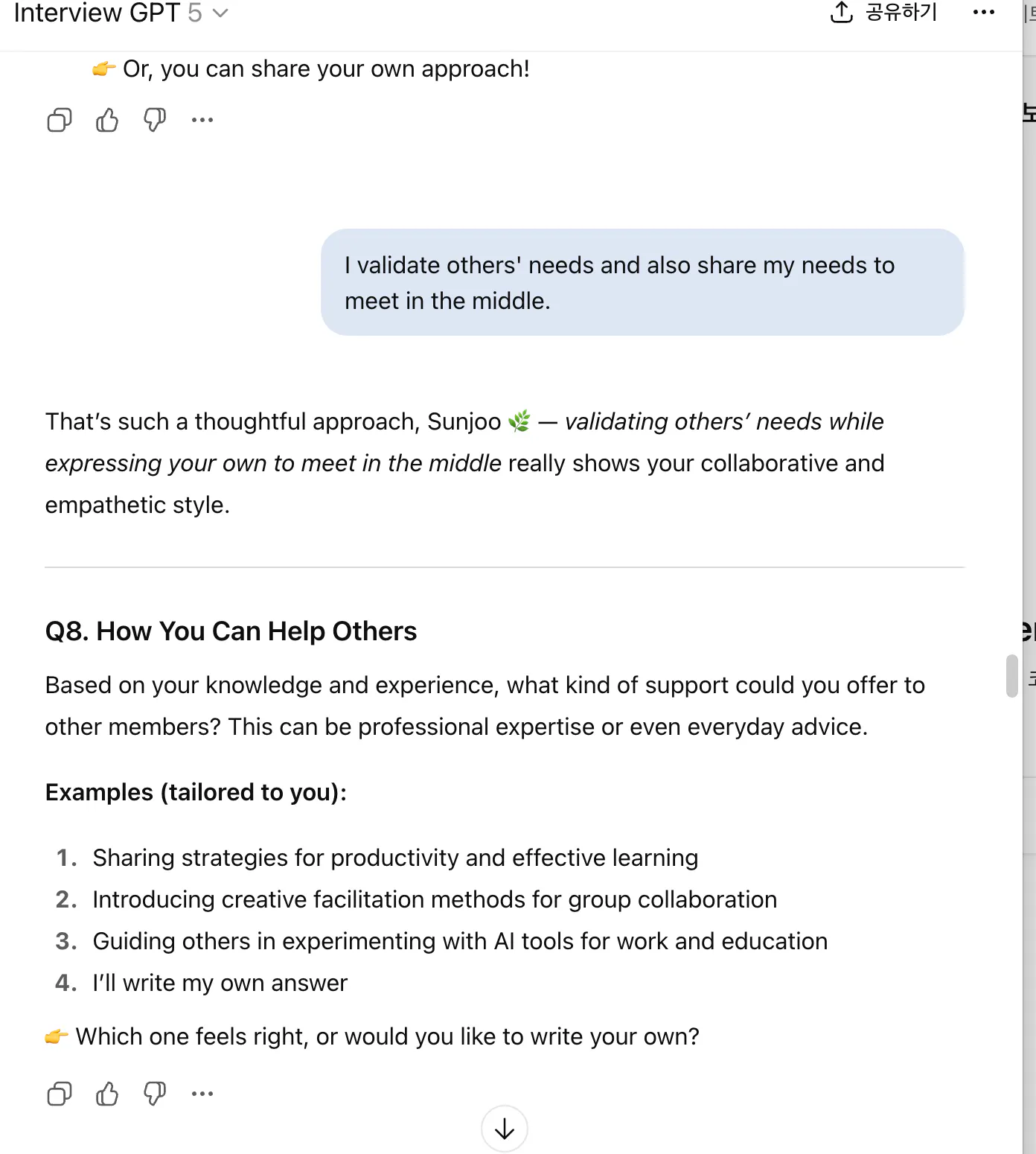The image size is (1036, 1154).
Task: Thumbs down the upper assistant message
Action: [155, 120]
